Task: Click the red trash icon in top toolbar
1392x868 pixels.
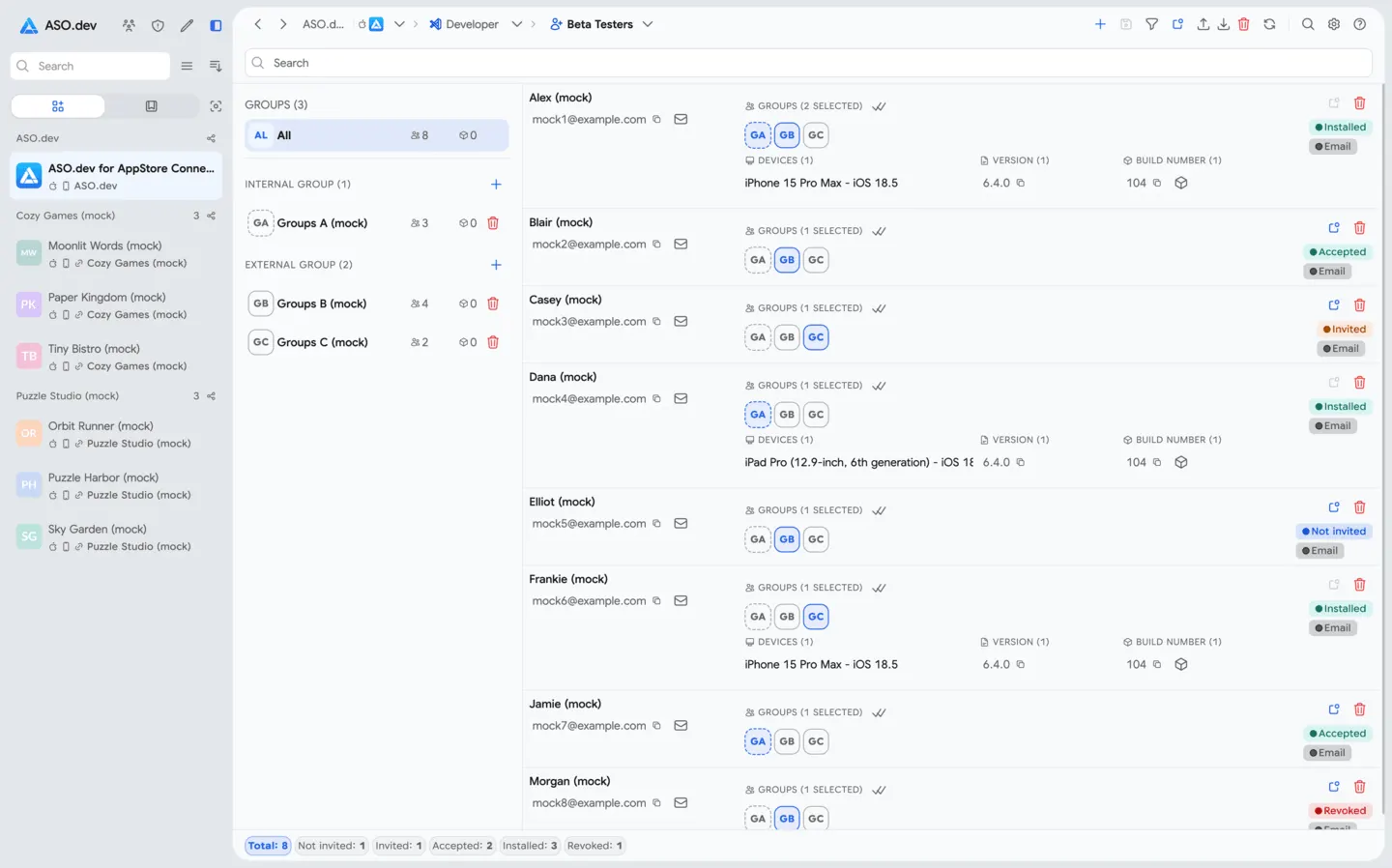Action: 1244,24
